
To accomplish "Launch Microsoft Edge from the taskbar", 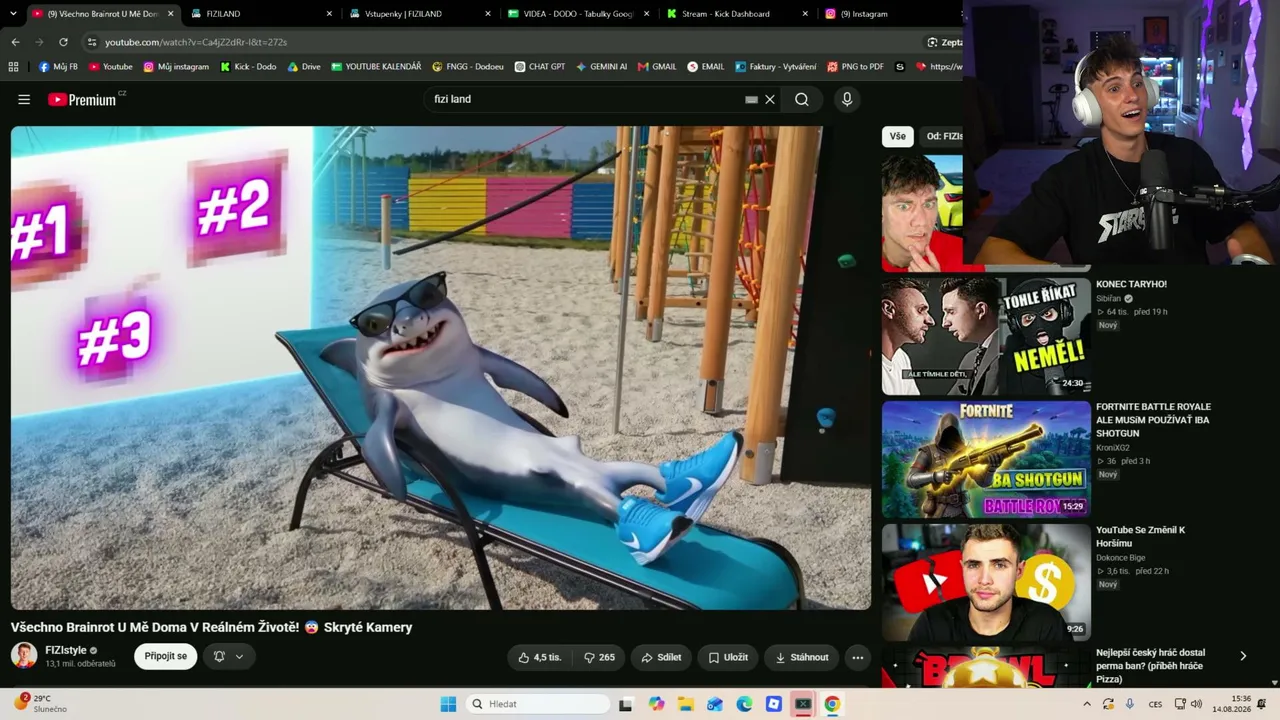I will pos(744,704).
